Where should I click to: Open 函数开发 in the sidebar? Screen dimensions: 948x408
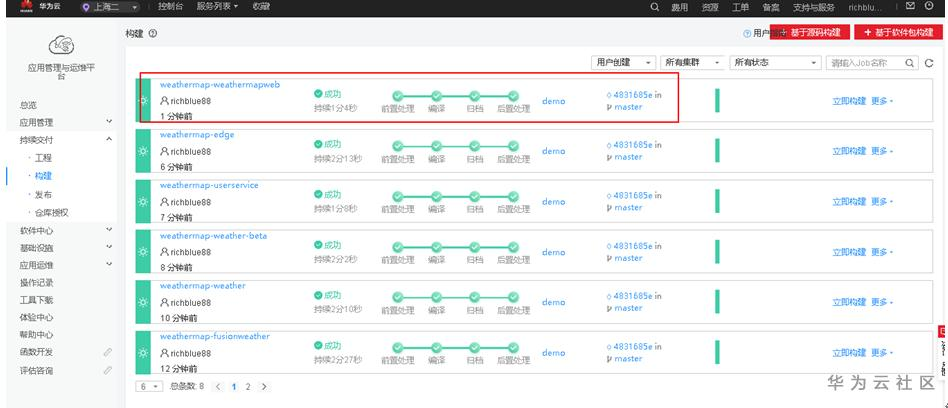pyautogui.click(x=36, y=352)
